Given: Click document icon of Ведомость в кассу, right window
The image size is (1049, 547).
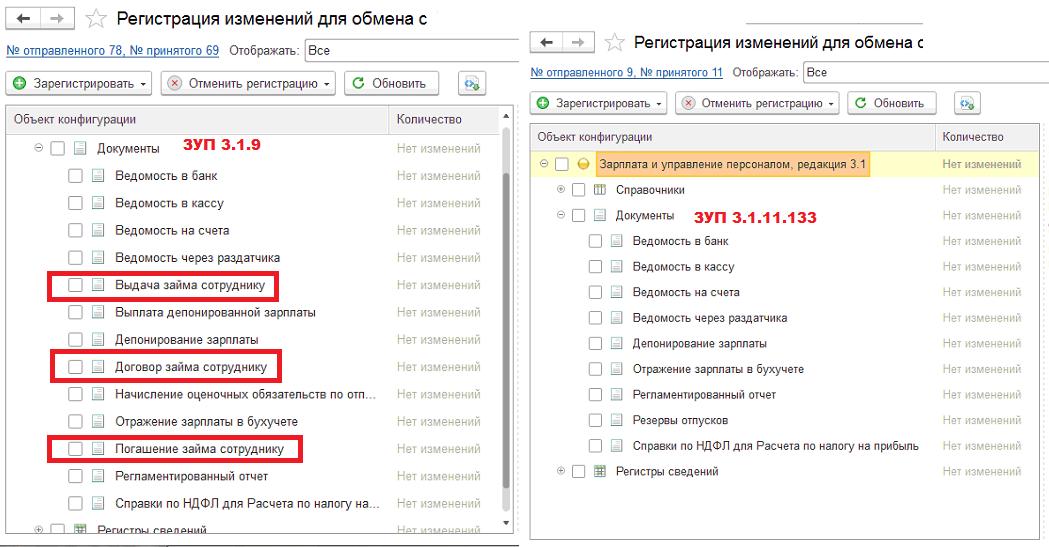Looking at the screenshot, I should click(617, 267).
